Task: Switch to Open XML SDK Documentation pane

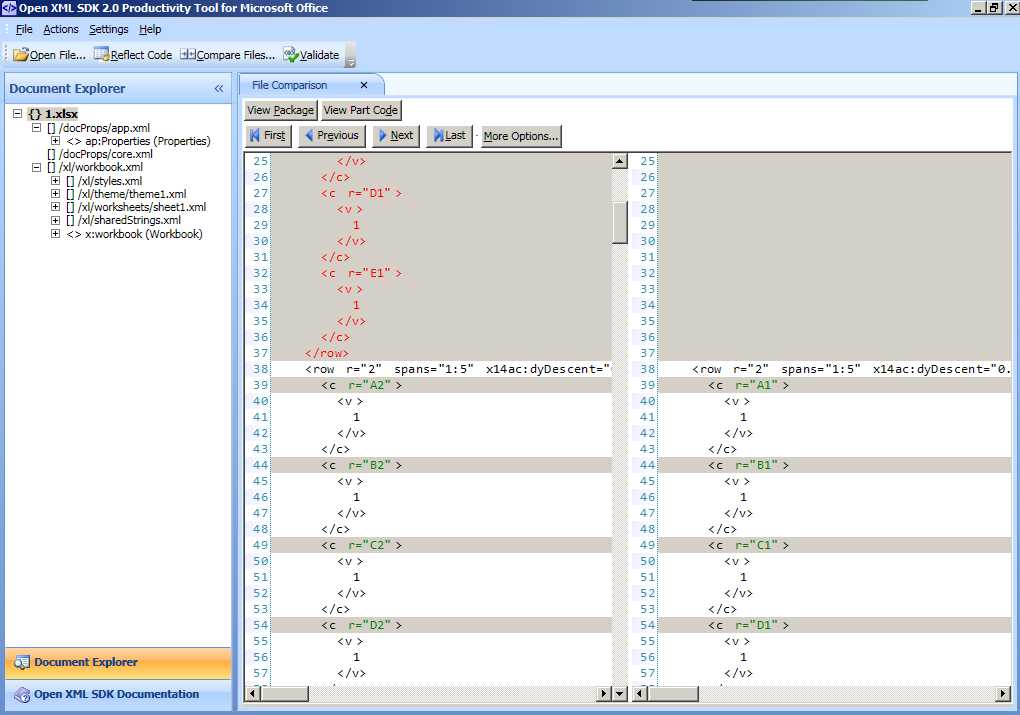Action: (x=118, y=695)
